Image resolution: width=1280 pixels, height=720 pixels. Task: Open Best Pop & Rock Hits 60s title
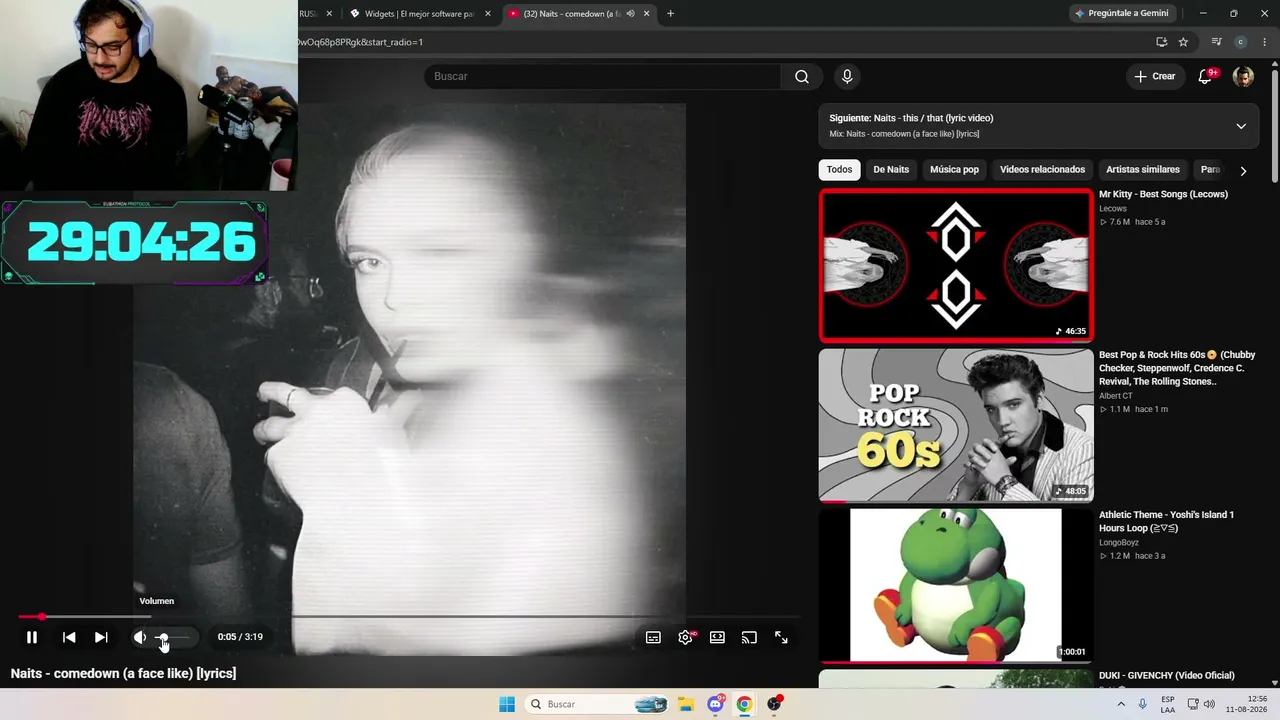[x=1177, y=368]
